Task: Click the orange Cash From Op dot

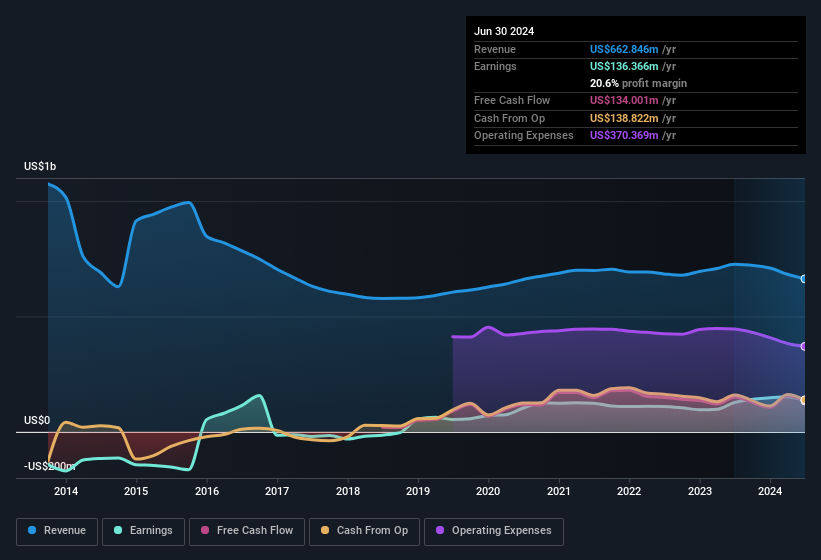Action: click(x=326, y=531)
